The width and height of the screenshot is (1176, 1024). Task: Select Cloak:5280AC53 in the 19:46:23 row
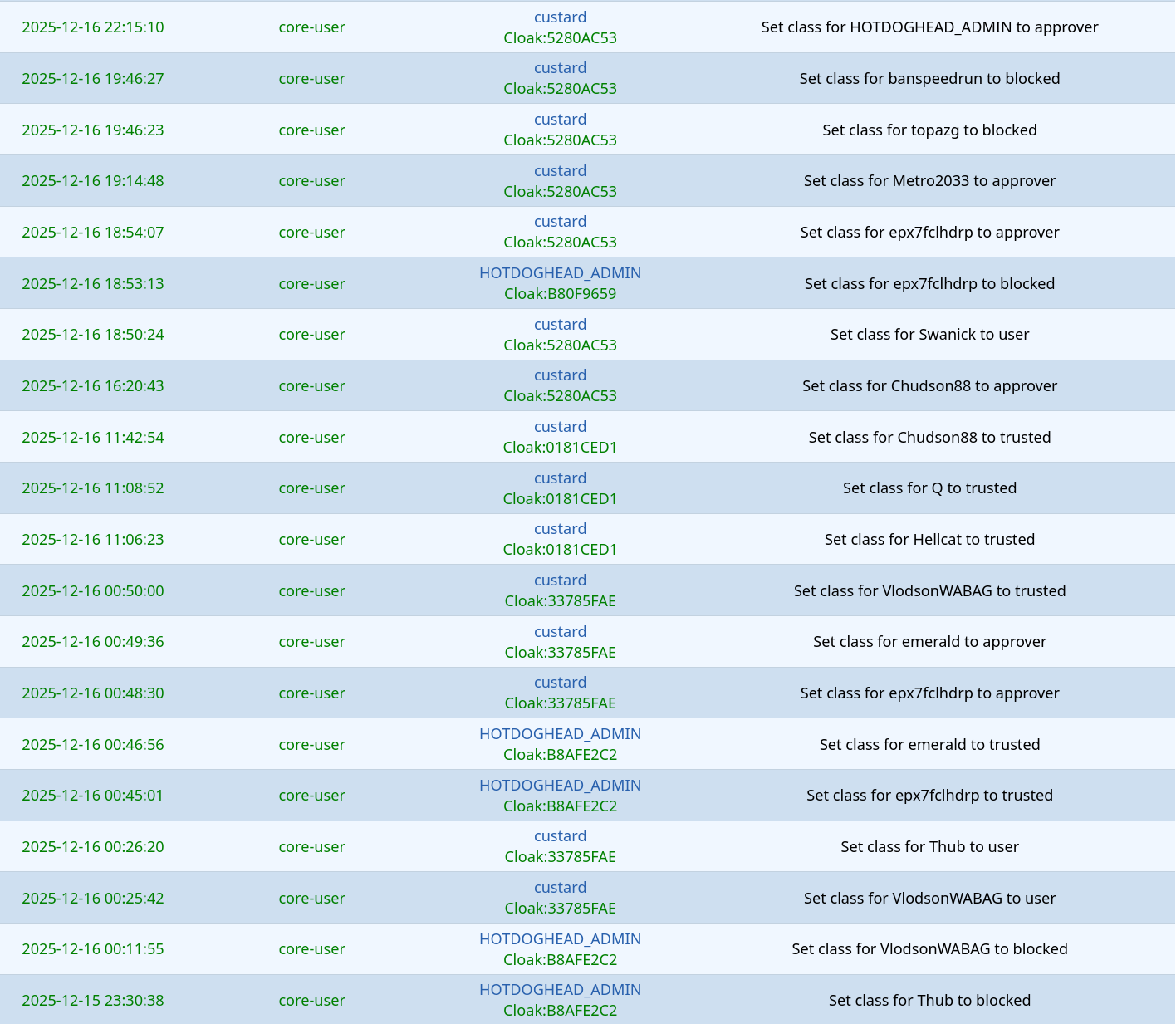pos(560,140)
